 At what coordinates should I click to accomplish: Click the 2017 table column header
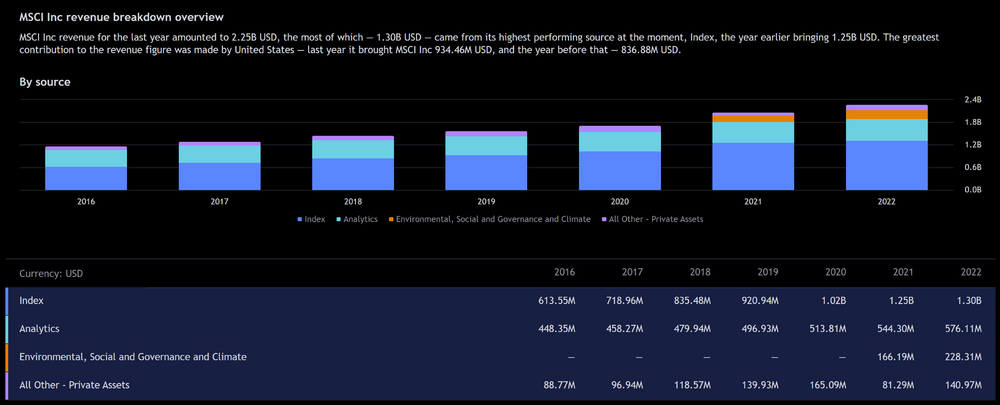coord(633,272)
